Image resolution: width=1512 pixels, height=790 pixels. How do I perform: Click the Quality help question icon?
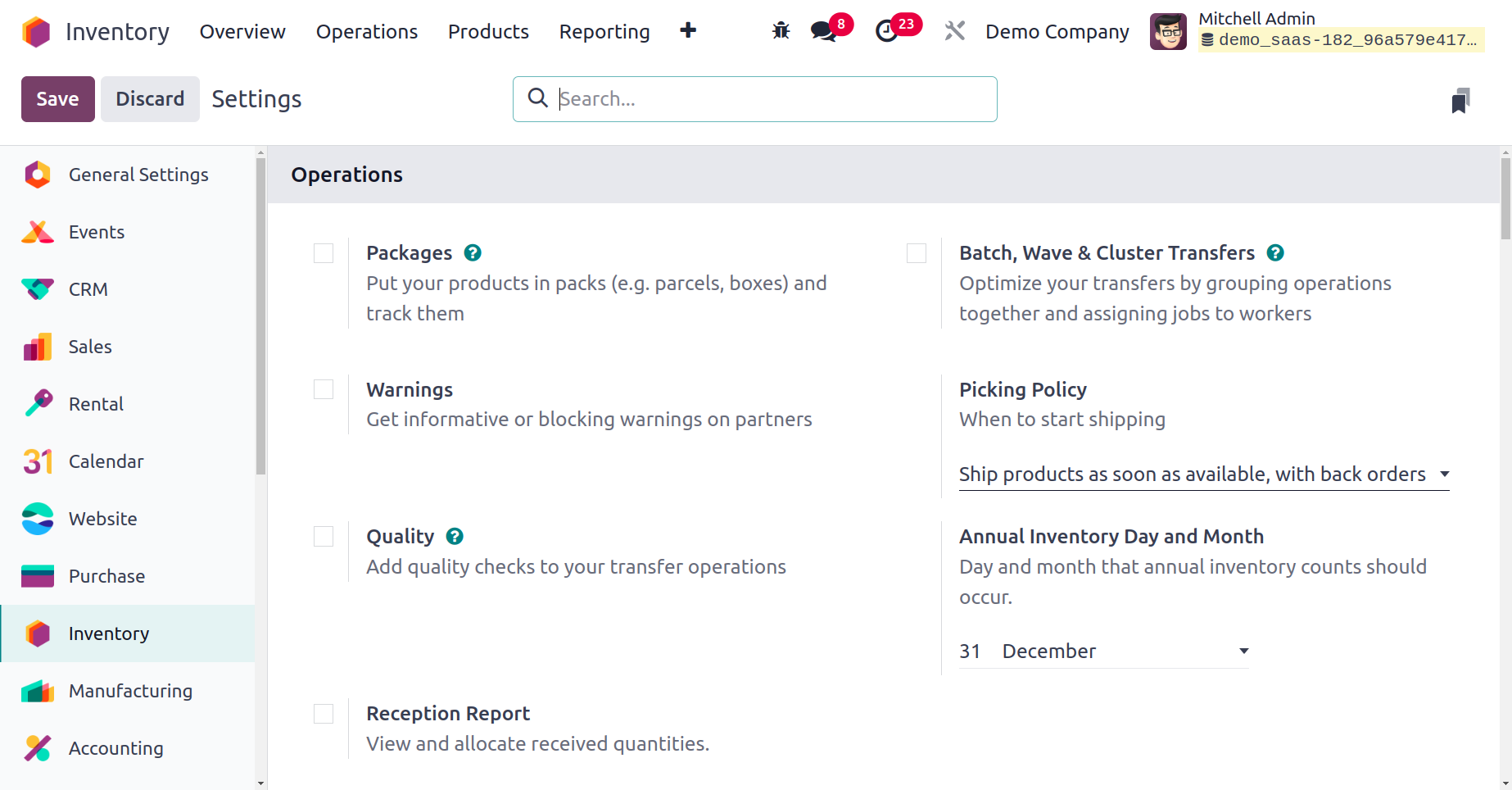click(455, 537)
